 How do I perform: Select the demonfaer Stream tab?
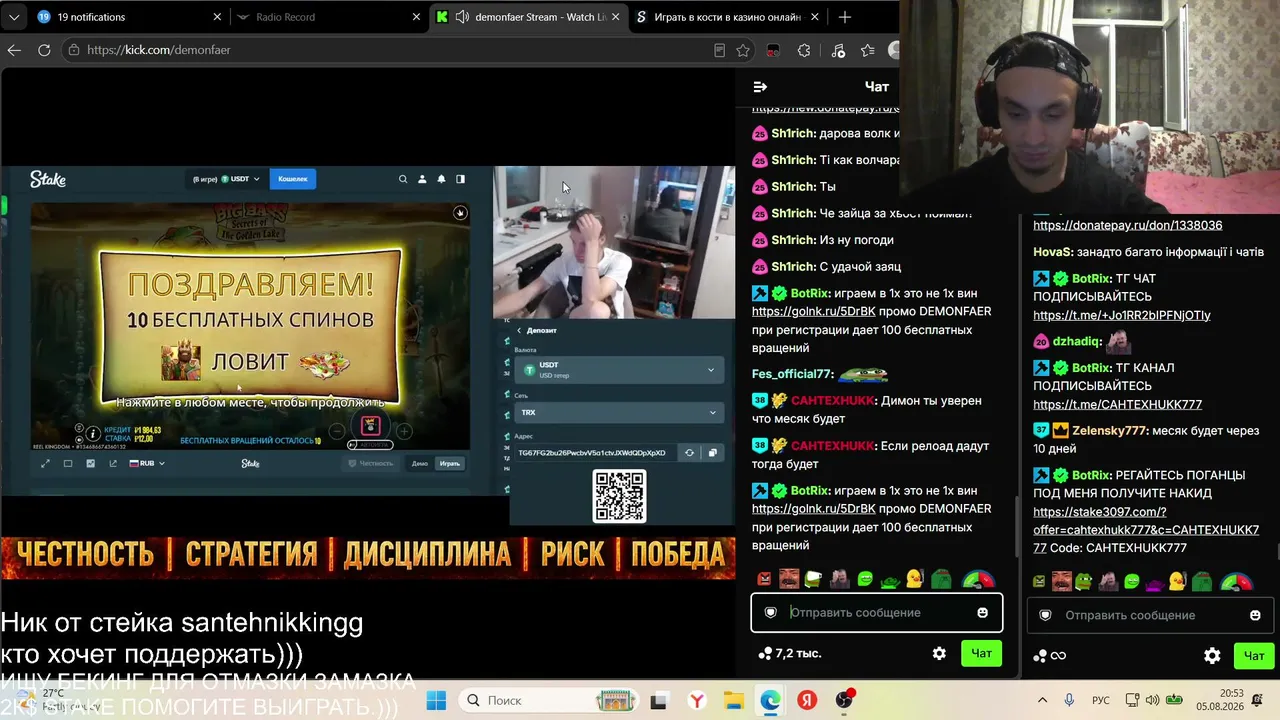coord(529,17)
